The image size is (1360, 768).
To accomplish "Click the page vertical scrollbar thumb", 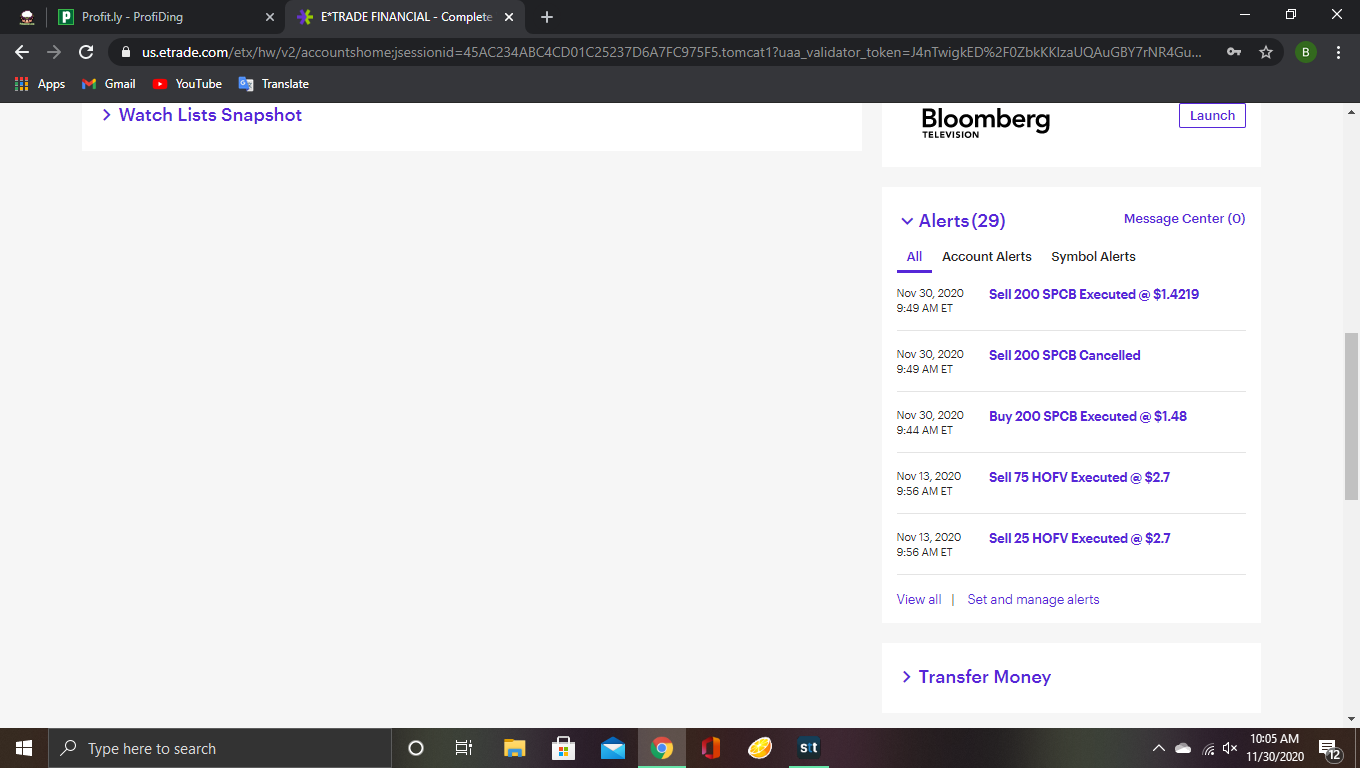I will [1352, 415].
